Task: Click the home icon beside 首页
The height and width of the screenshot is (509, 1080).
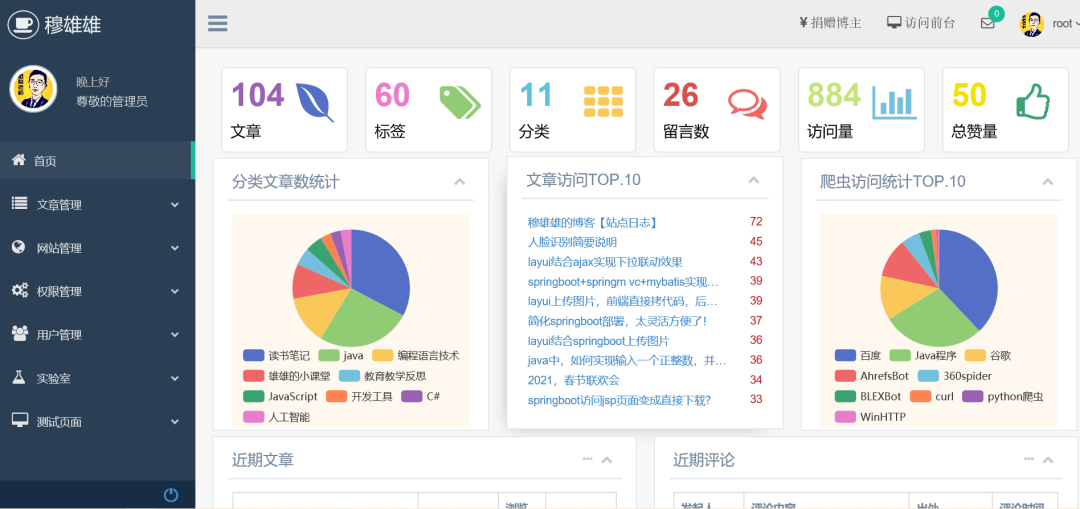Action: [19, 160]
